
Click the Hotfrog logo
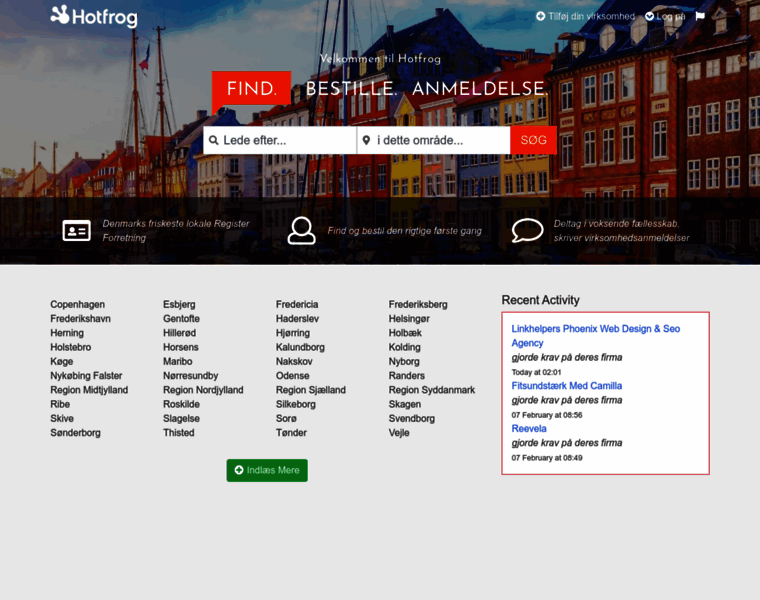(x=94, y=16)
